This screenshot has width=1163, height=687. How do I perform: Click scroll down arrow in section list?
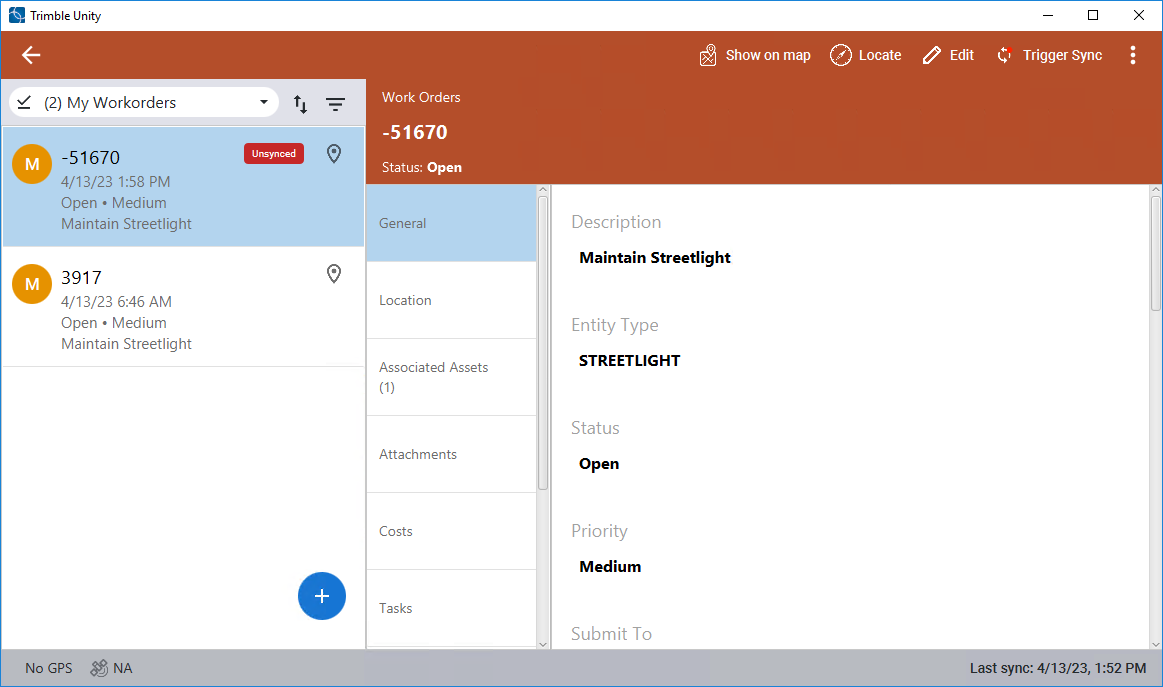click(x=543, y=643)
